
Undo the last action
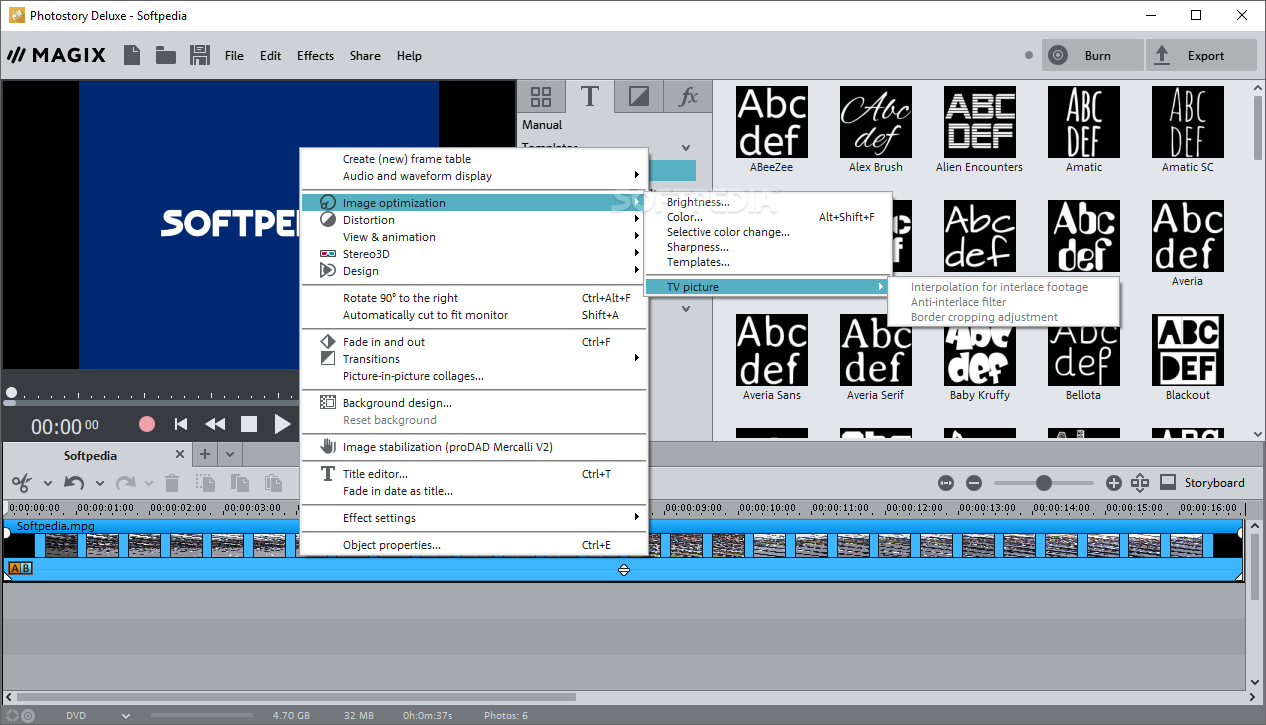pos(74,483)
